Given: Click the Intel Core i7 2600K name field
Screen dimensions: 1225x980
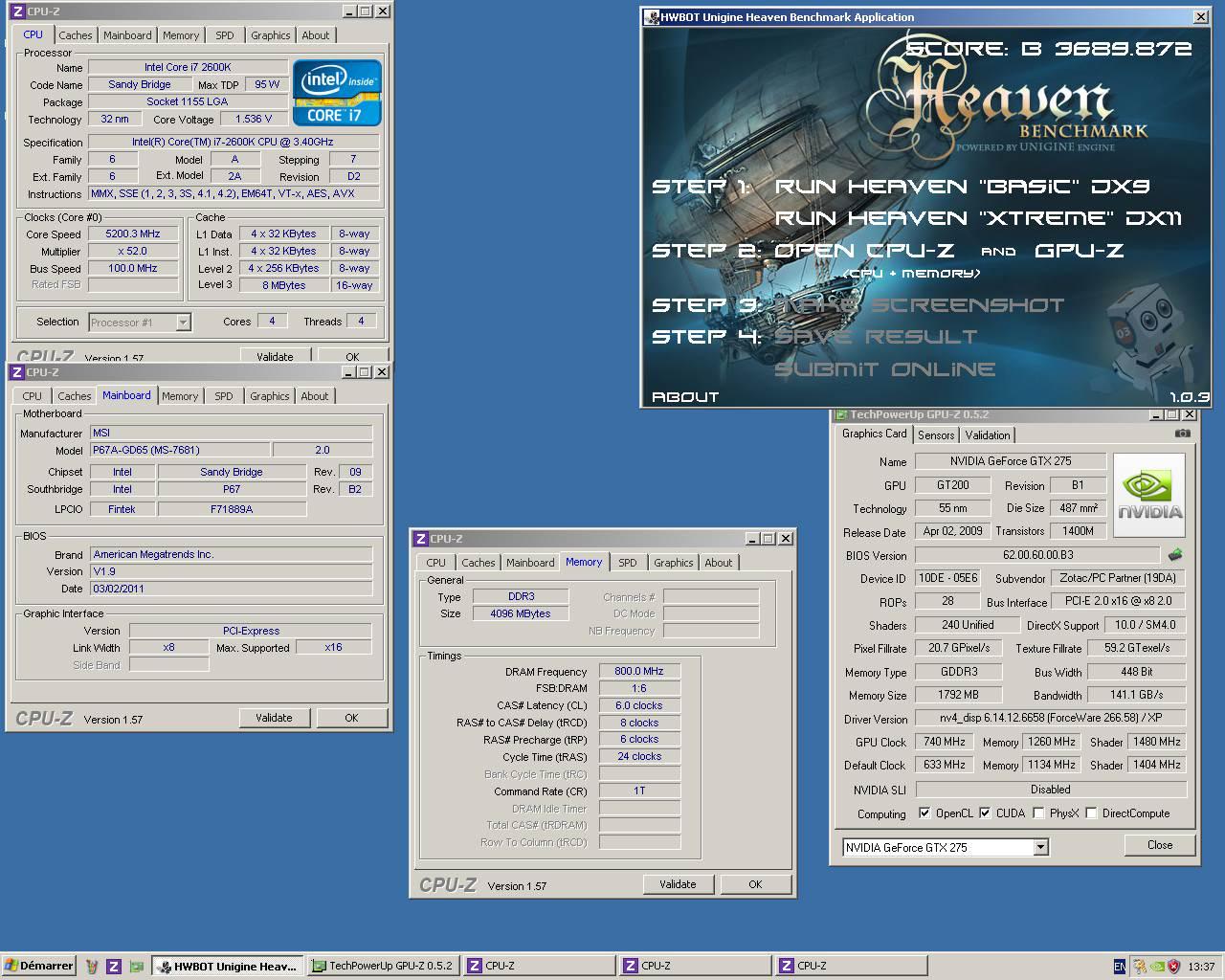Looking at the screenshot, I should (188, 67).
